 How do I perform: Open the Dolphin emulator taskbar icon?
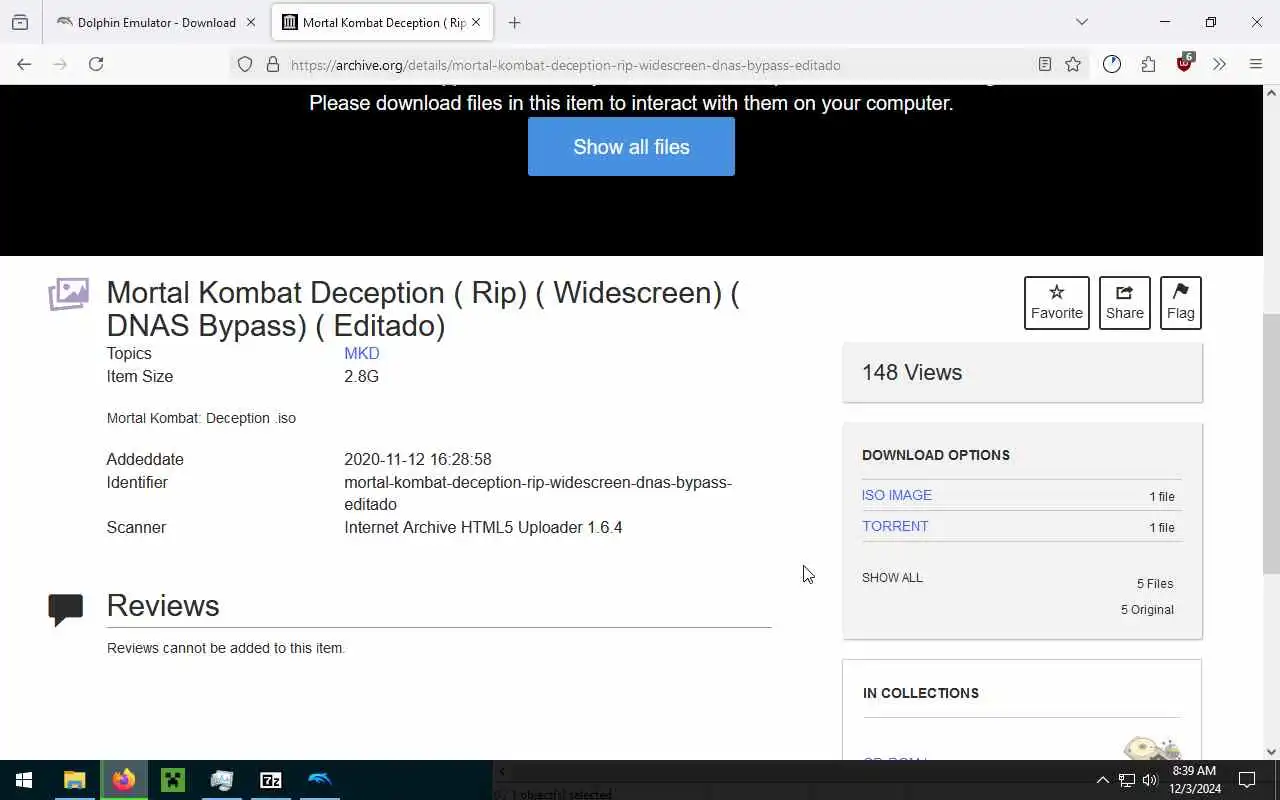coord(320,780)
